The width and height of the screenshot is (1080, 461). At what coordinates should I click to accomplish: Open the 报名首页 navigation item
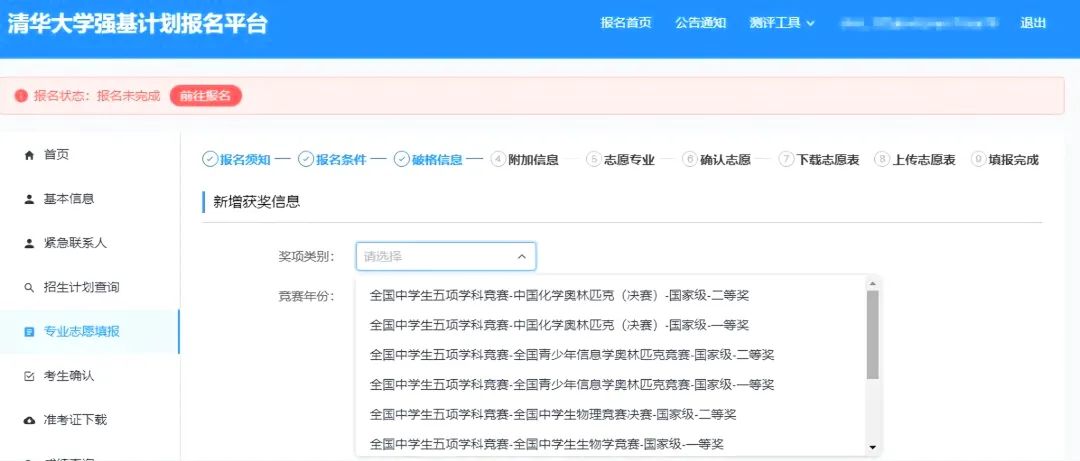(x=625, y=23)
